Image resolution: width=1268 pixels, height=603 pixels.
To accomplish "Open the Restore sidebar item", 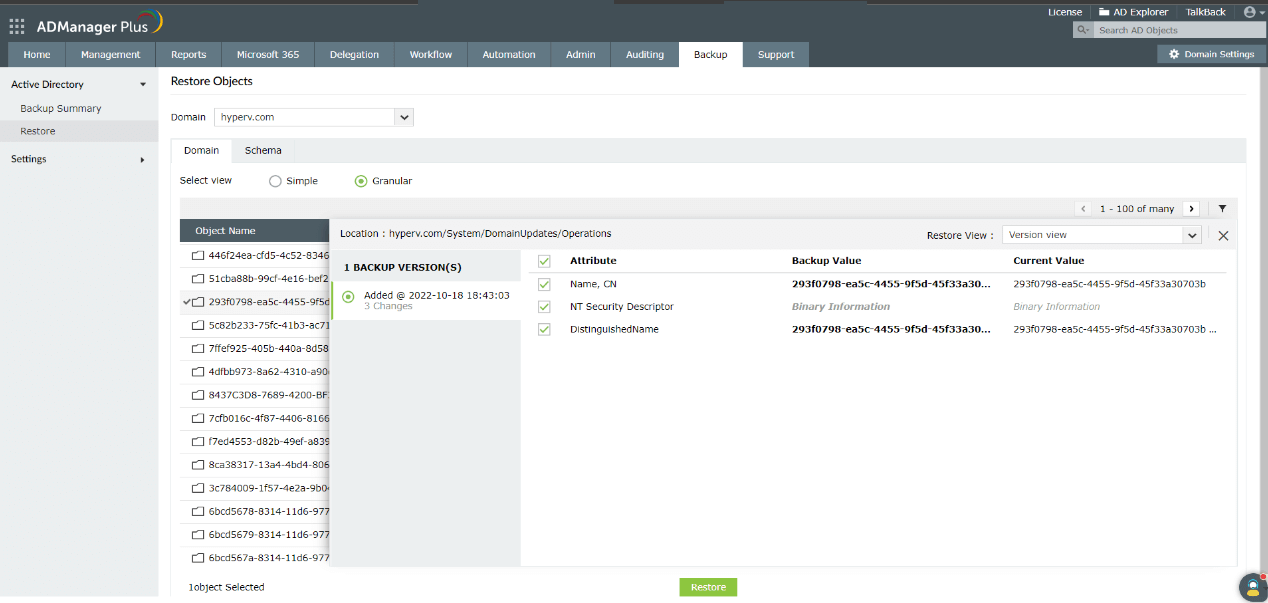I will 79,131.
